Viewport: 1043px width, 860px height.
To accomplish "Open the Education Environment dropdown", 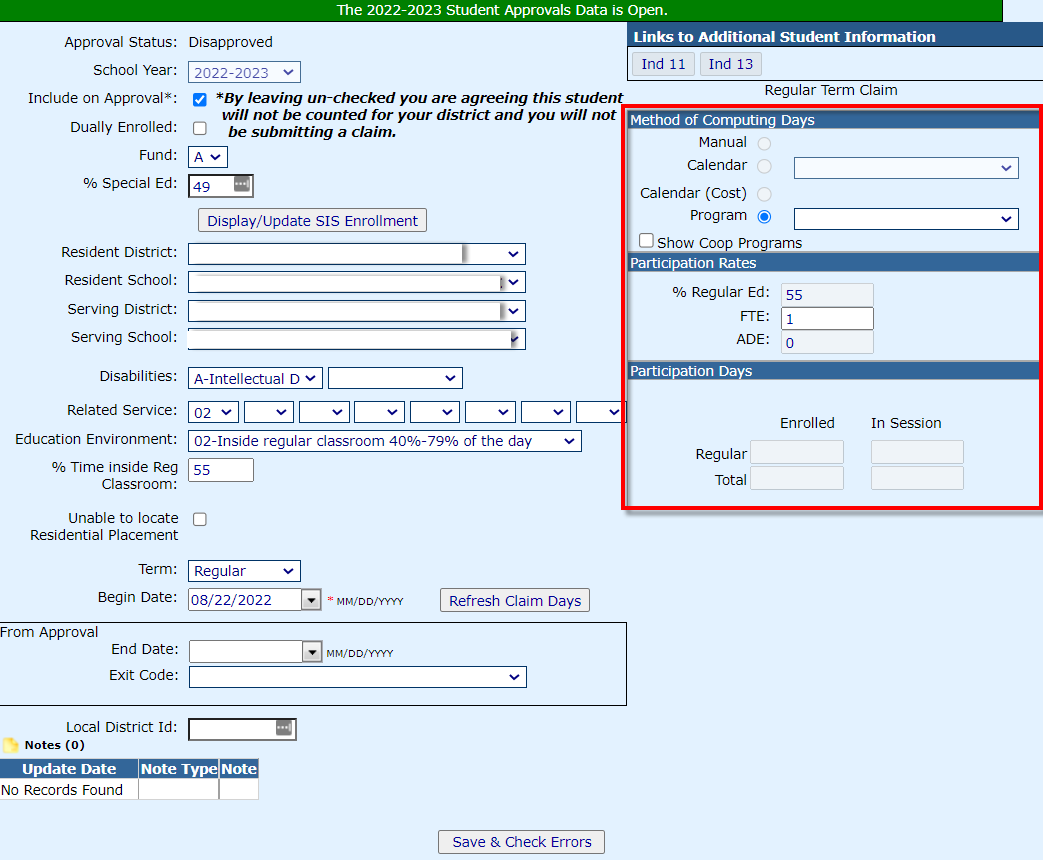I will click(384, 441).
